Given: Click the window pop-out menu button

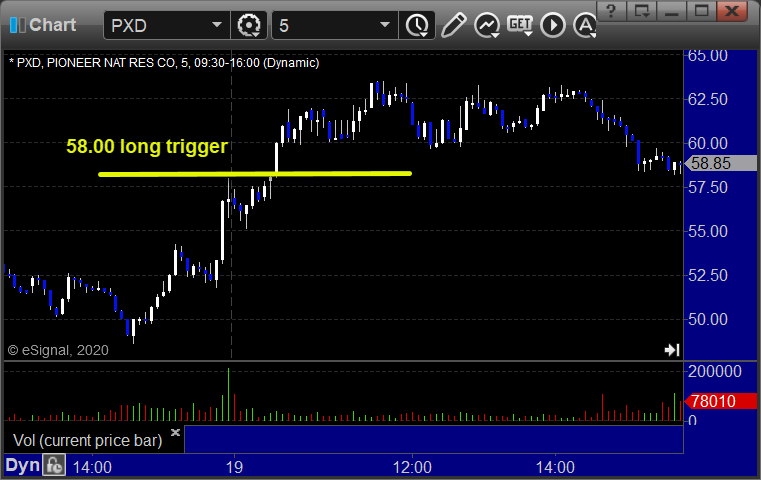Looking at the screenshot, I should [641, 11].
